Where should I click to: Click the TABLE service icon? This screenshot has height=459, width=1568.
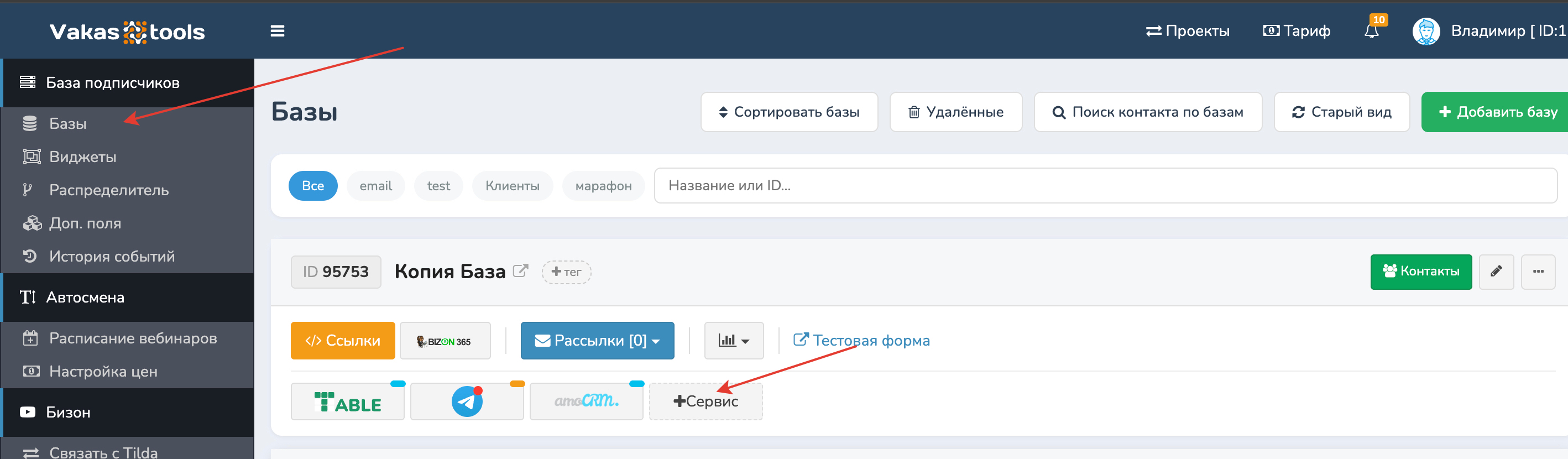[x=347, y=402]
